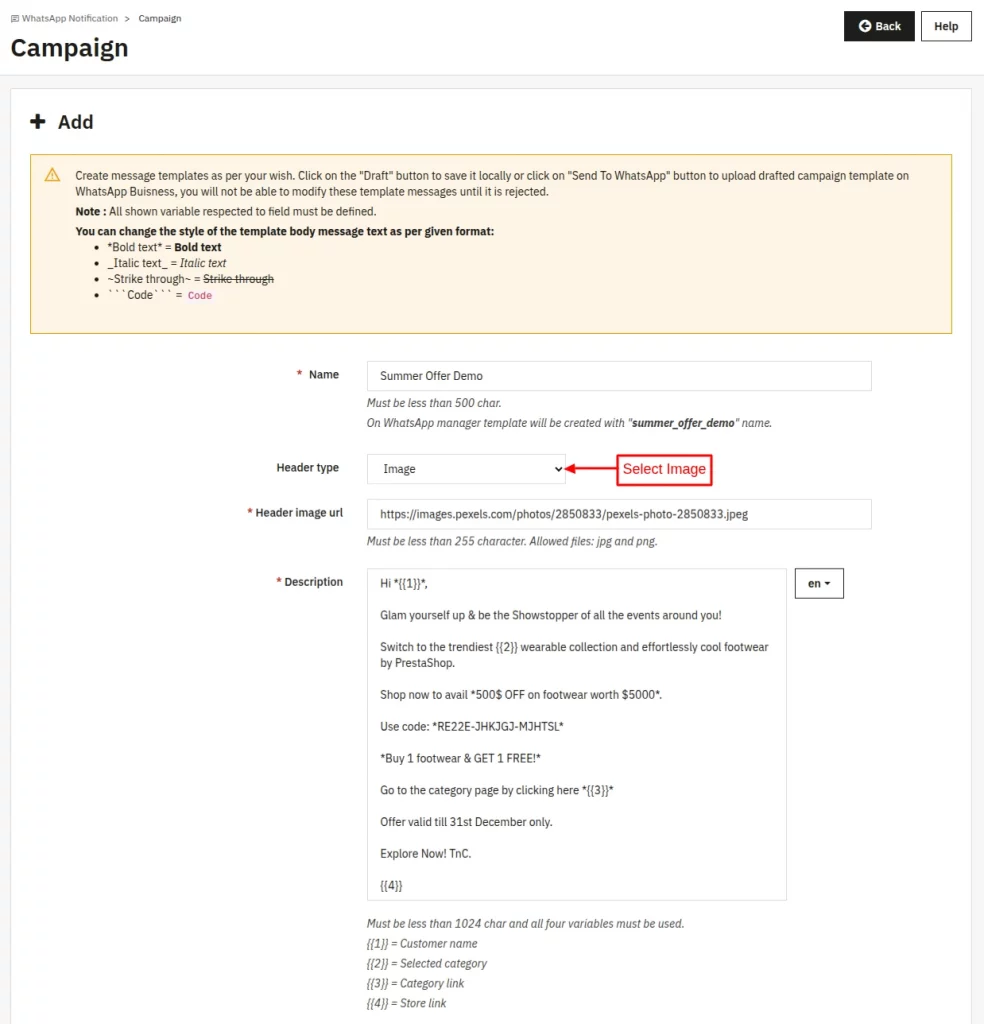Expand the "en" language dropdown
Screen dimensions: 984x1024
click(x=819, y=583)
